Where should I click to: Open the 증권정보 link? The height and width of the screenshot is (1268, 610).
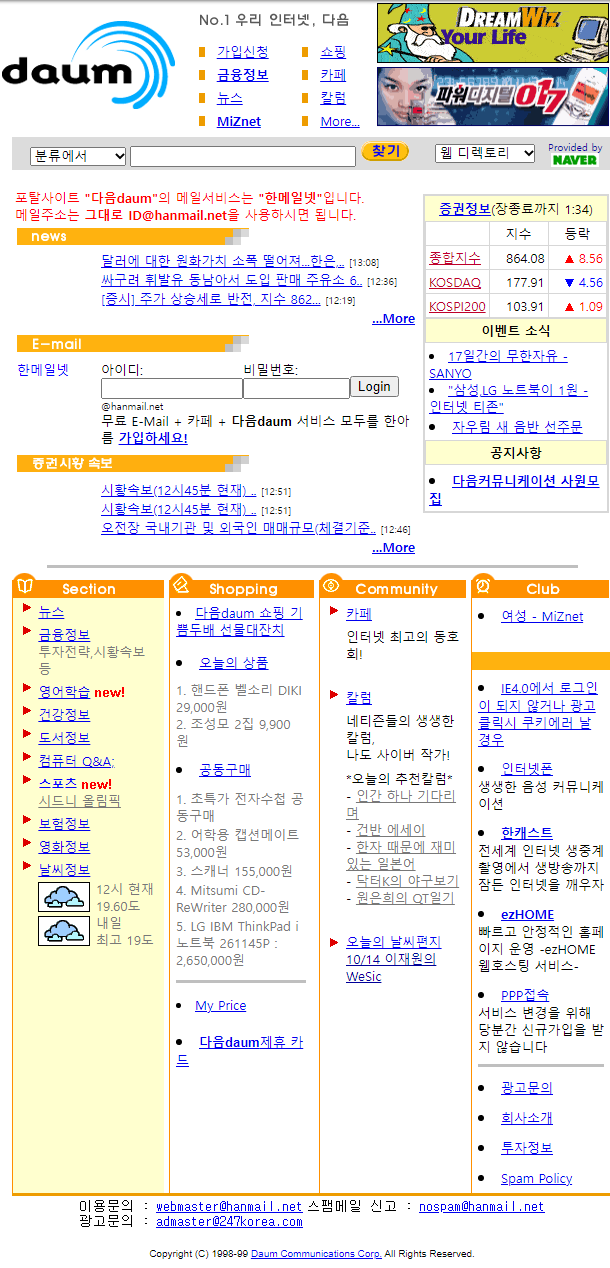coord(465,209)
